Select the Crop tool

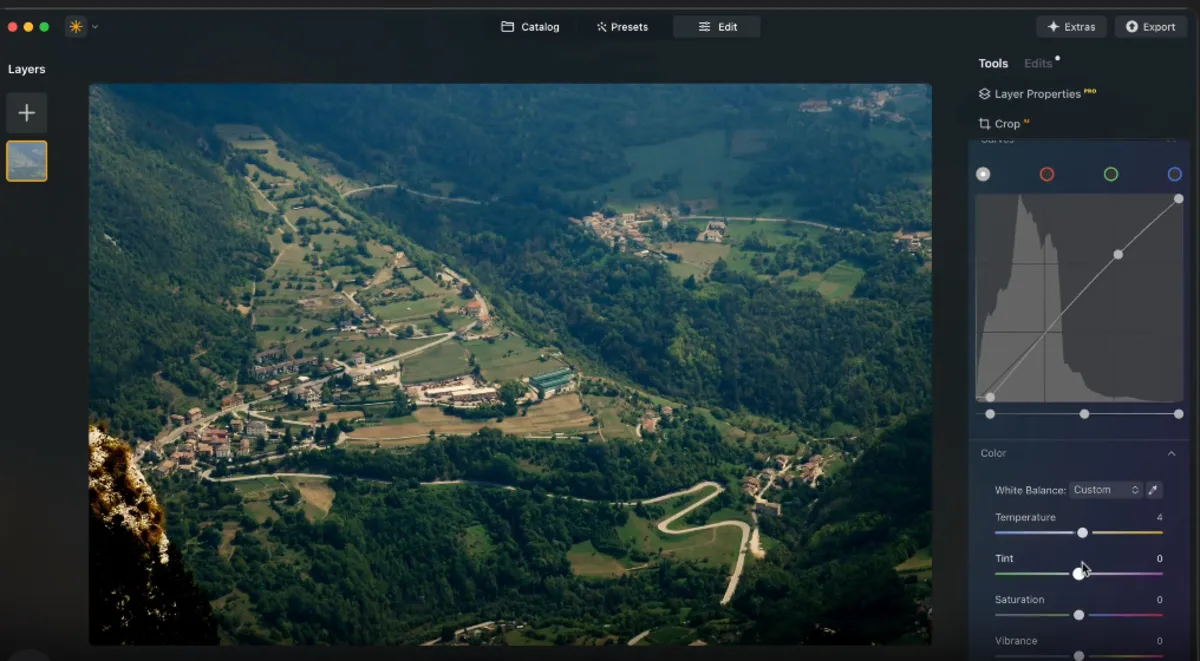tap(1003, 123)
